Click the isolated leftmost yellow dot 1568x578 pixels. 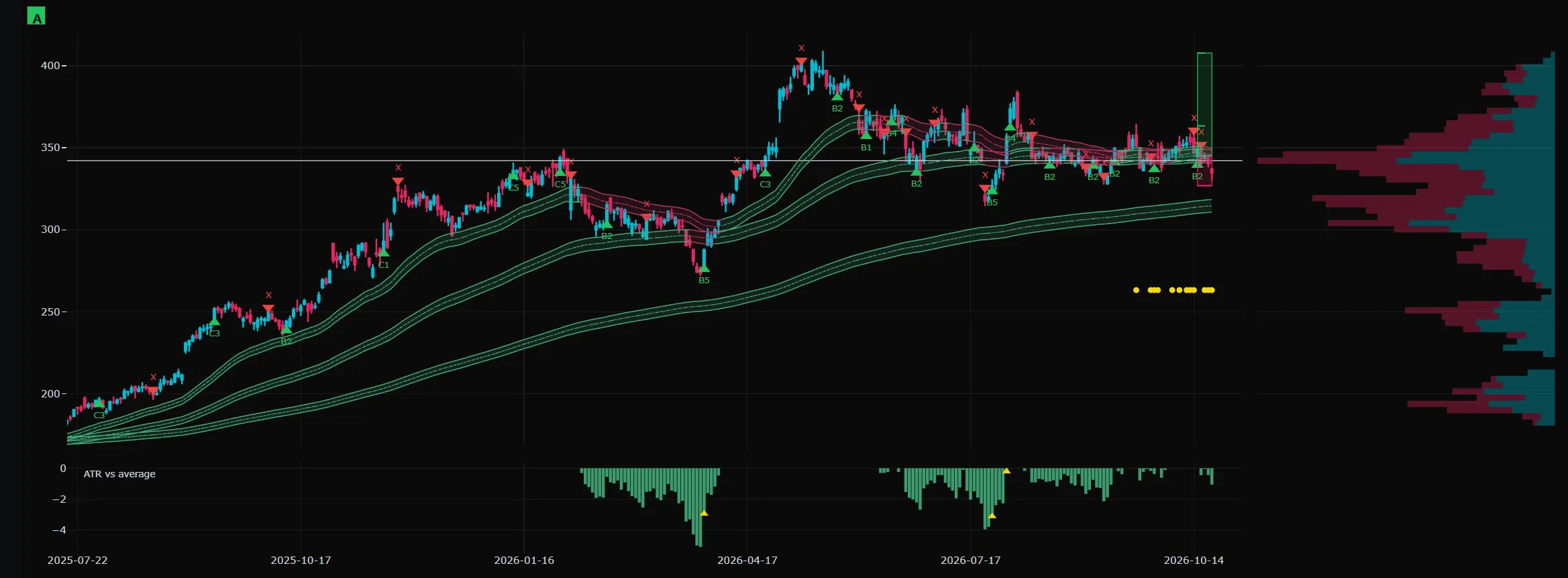[1136, 290]
